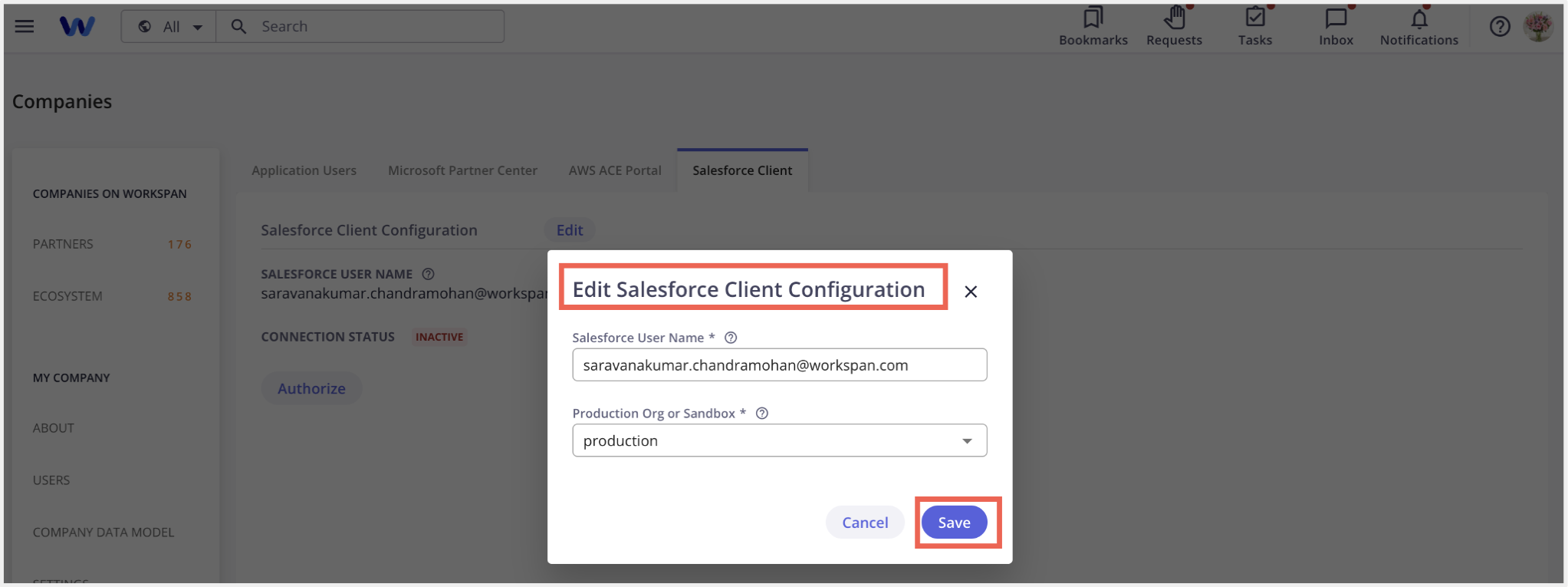The height and width of the screenshot is (587, 1568).
Task: Open the Production Org or Sandbox dropdown
Action: coord(779,440)
